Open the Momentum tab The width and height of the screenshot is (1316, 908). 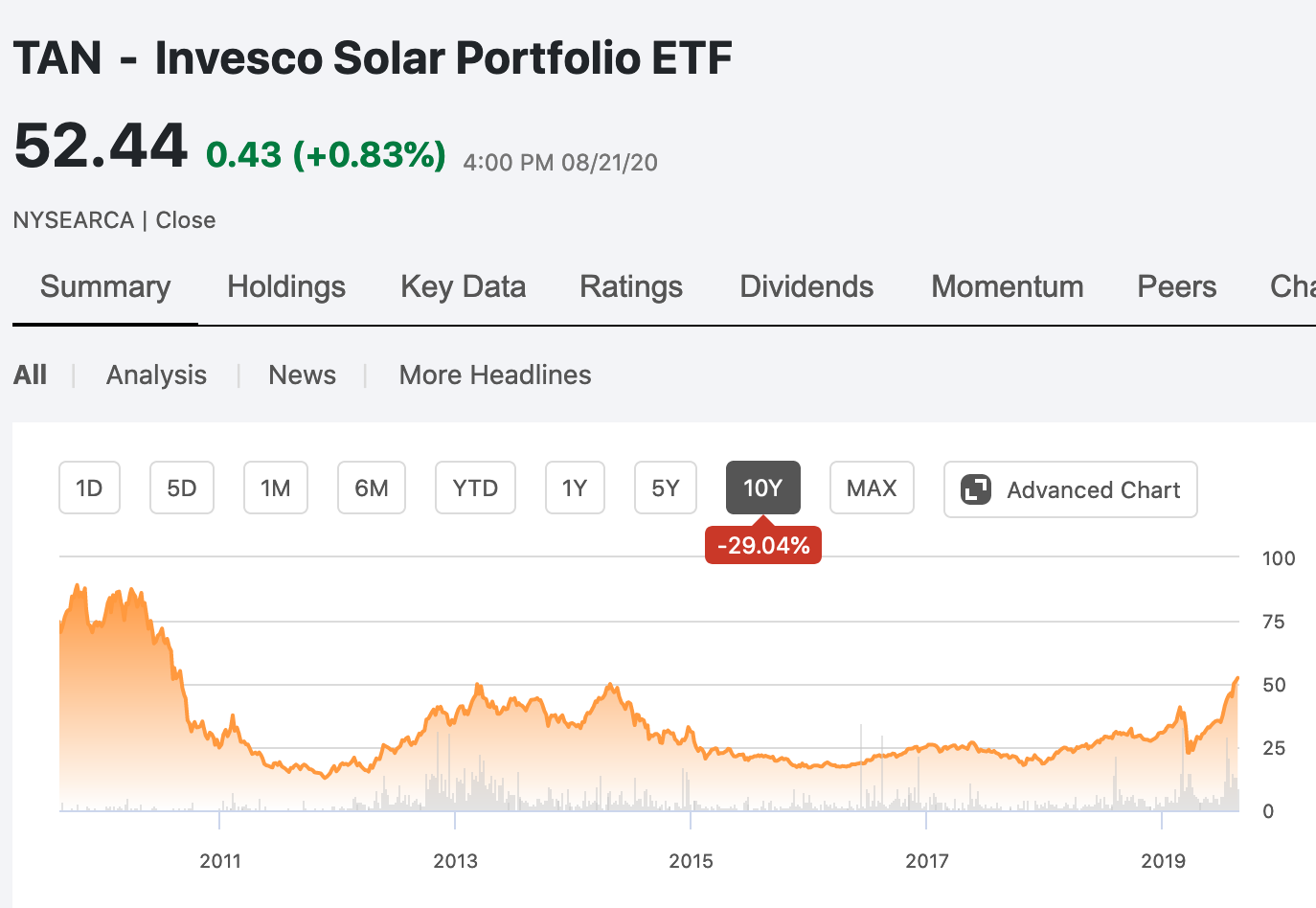[x=1008, y=286]
